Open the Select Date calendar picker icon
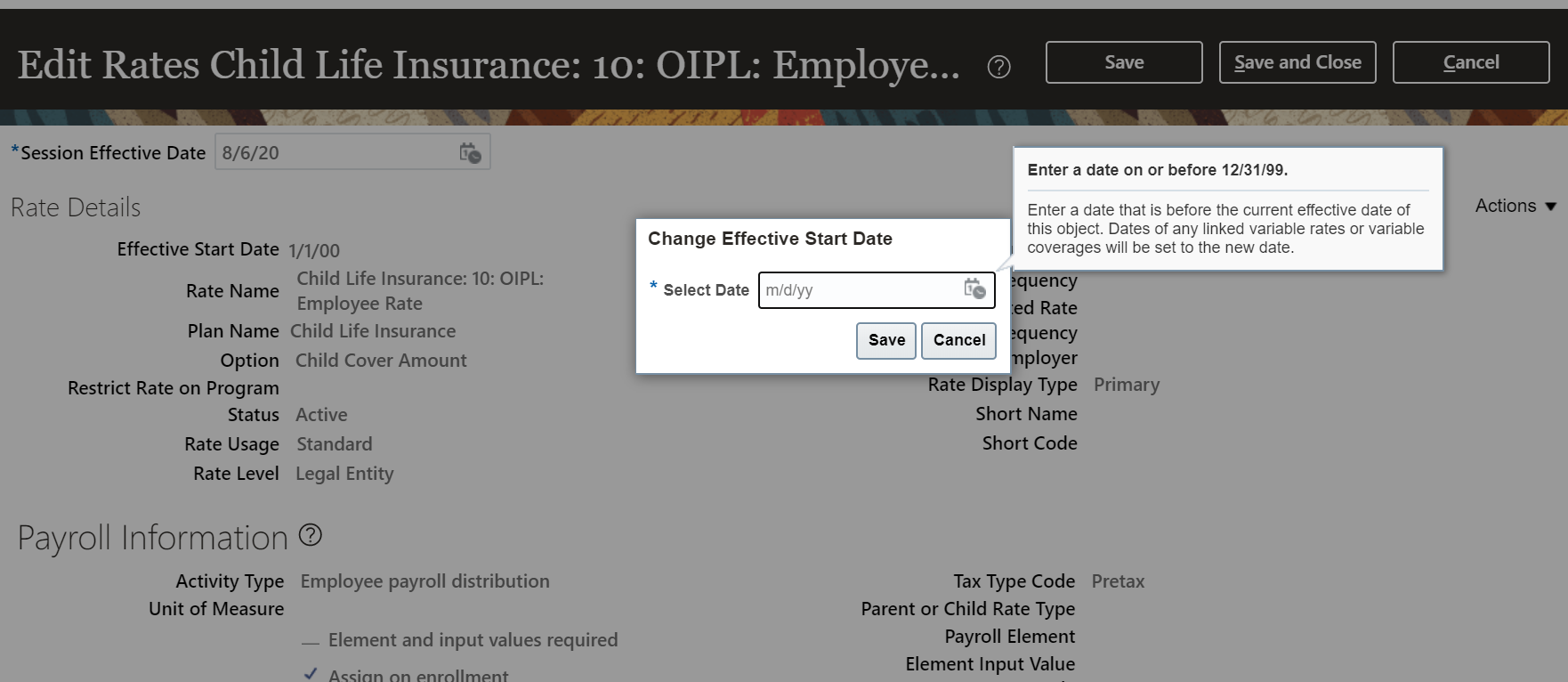Image resolution: width=1568 pixels, height=682 pixels. [974, 289]
